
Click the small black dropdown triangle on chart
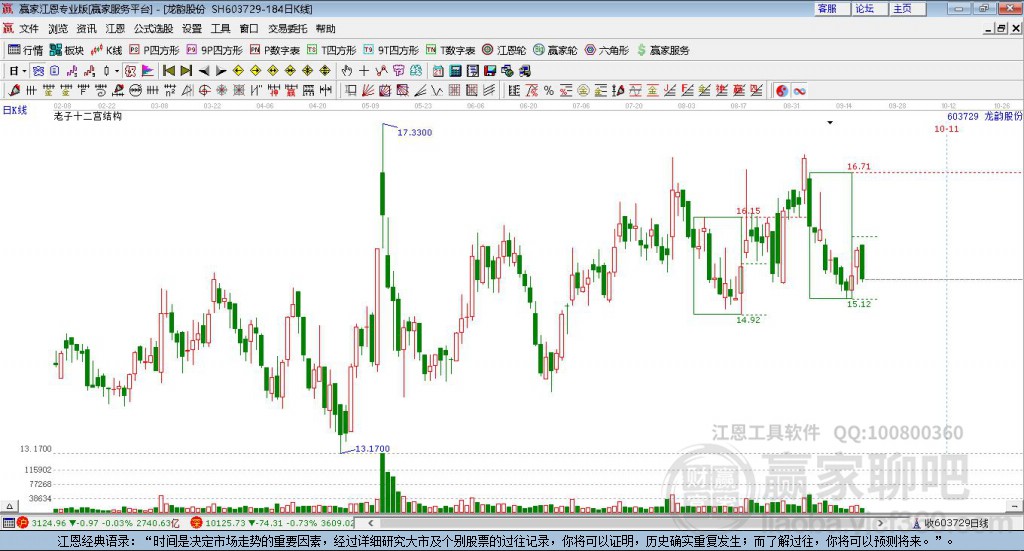(830, 123)
